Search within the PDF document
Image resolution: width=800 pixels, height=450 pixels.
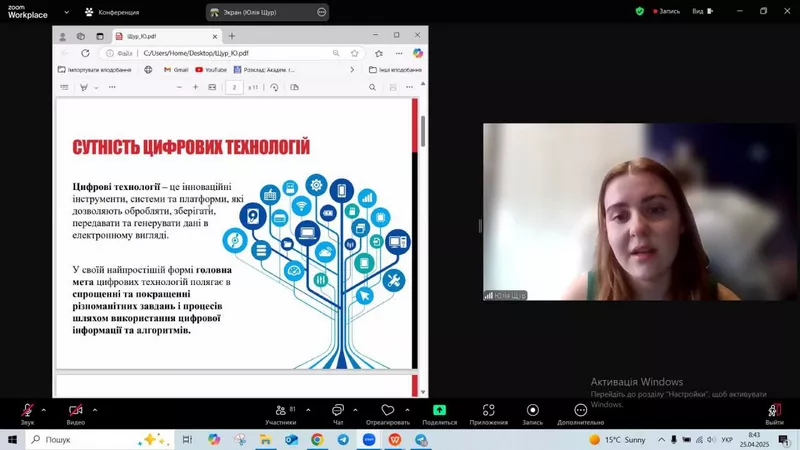click(x=372, y=87)
